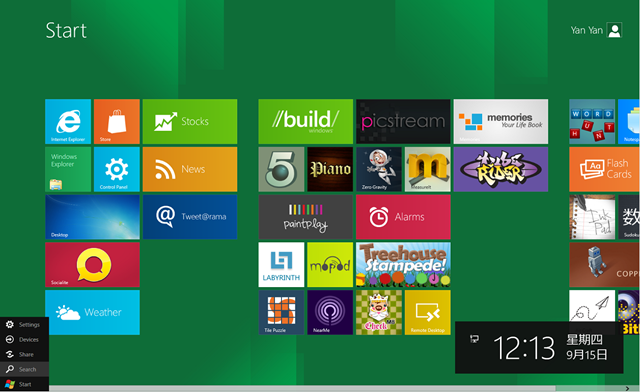
Task: Launch the NearMe tile
Action: 330,312
